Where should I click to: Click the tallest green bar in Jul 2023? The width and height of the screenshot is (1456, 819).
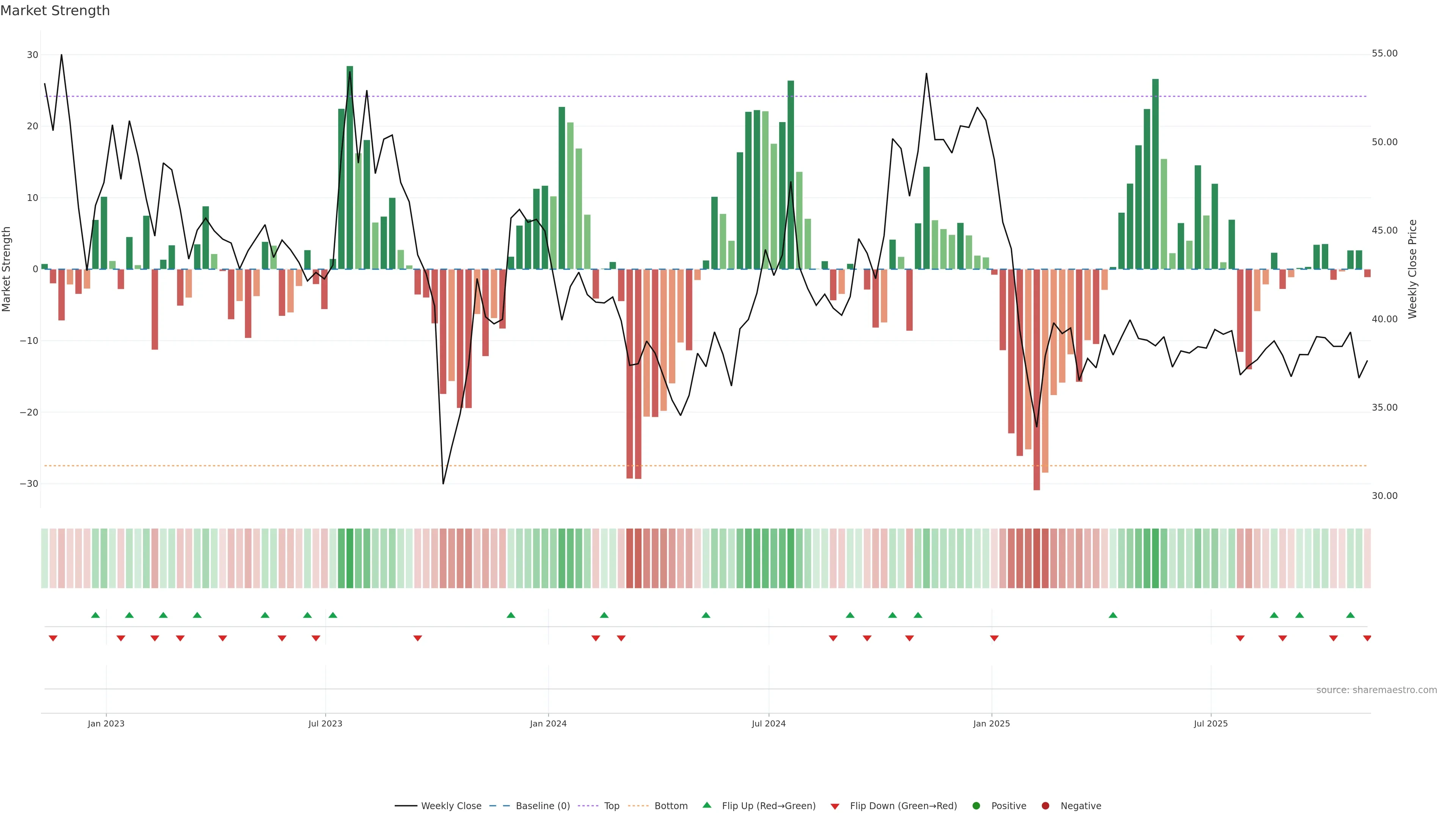coord(350,169)
